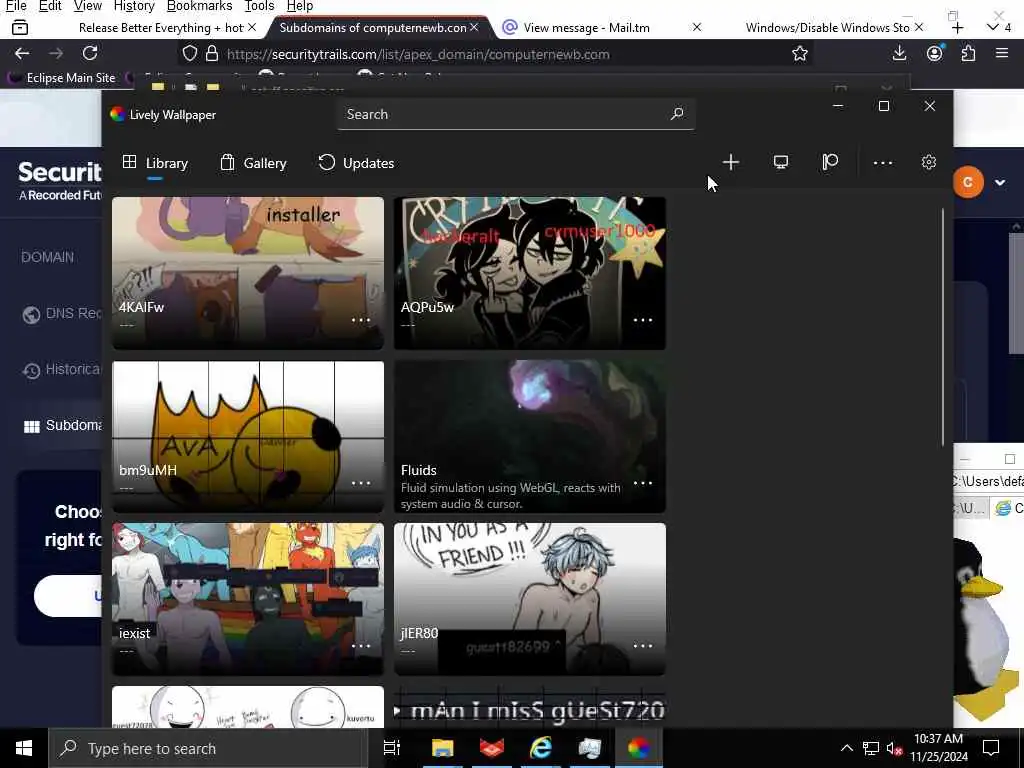Switch to the Gallery tab
Viewport: 1024px width, 768px height.
coord(253,163)
